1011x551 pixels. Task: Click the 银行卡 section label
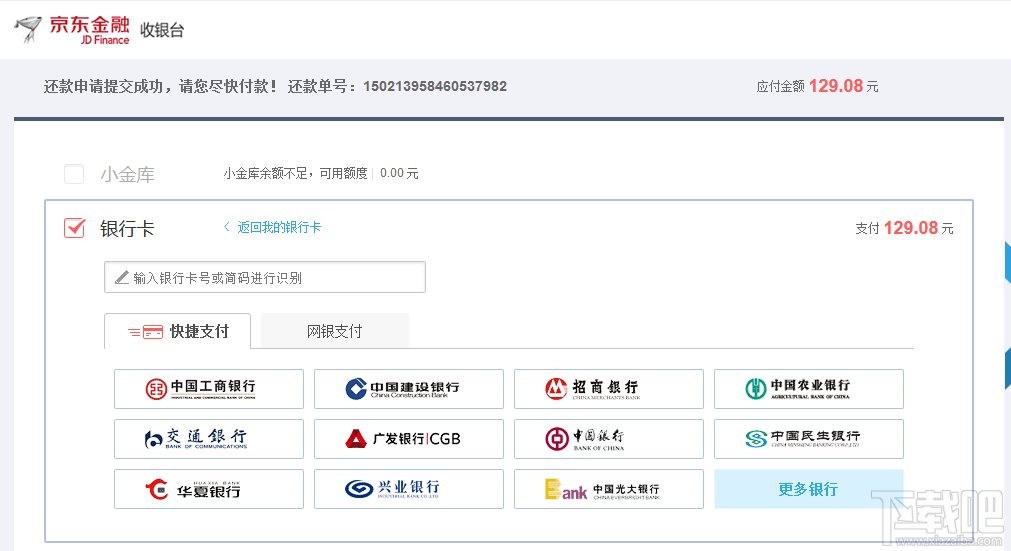tap(128, 229)
